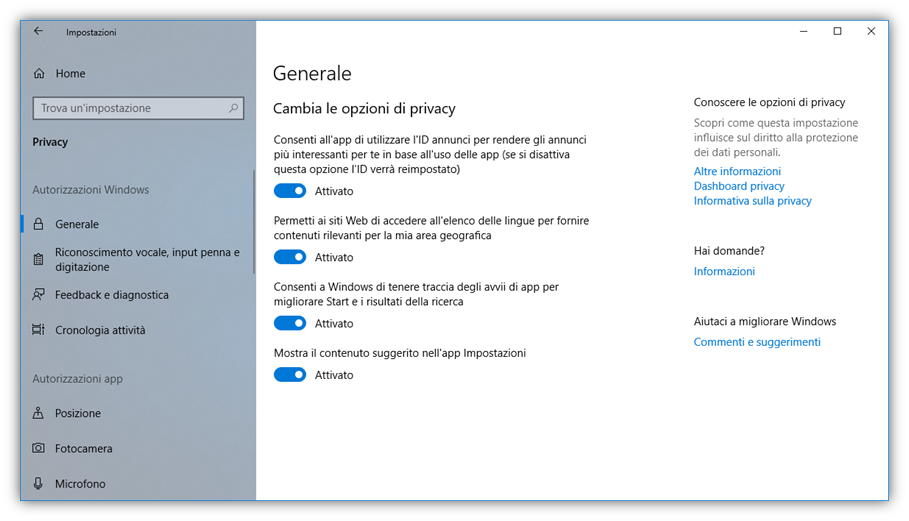909x521 pixels.
Task: Open Commenti e suggerimenti link
Action: 757,342
